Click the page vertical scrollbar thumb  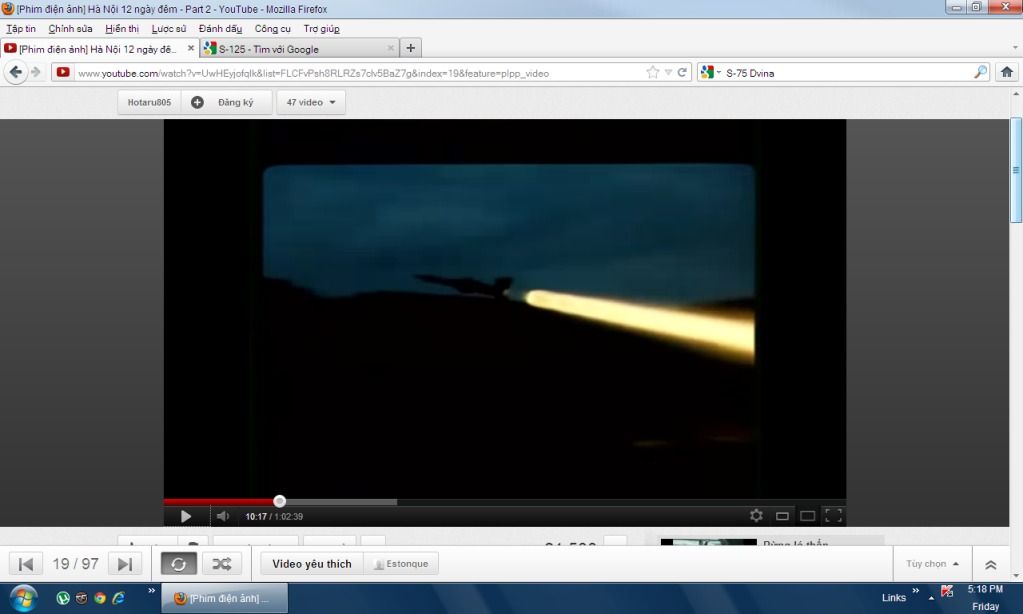point(1016,170)
